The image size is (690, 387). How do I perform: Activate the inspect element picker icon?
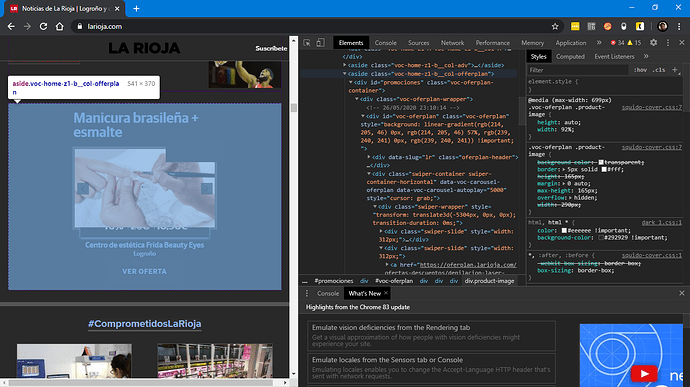pyautogui.click(x=307, y=43)
